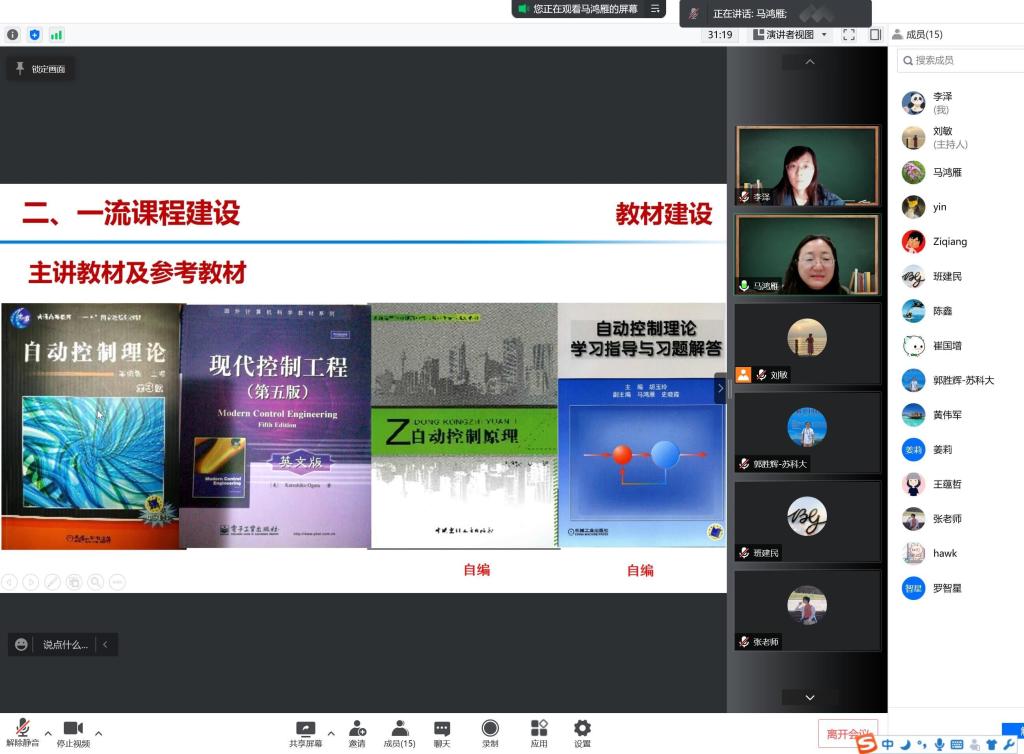Expand video options arrow beside 停止视频
The width and height of the screenshot is (1024, 754).
[98, 733]
